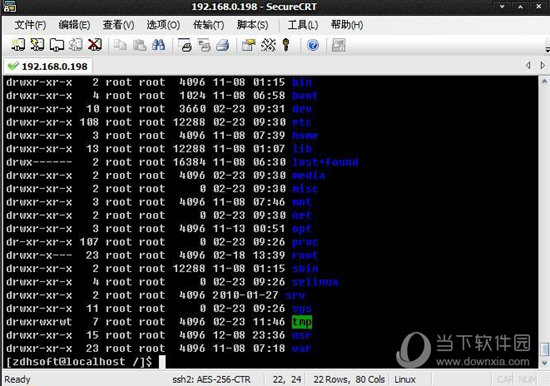This screenshot has height=386, width=550.
Task: Open Find with the binoculars icon
Action: coord(159,45)
